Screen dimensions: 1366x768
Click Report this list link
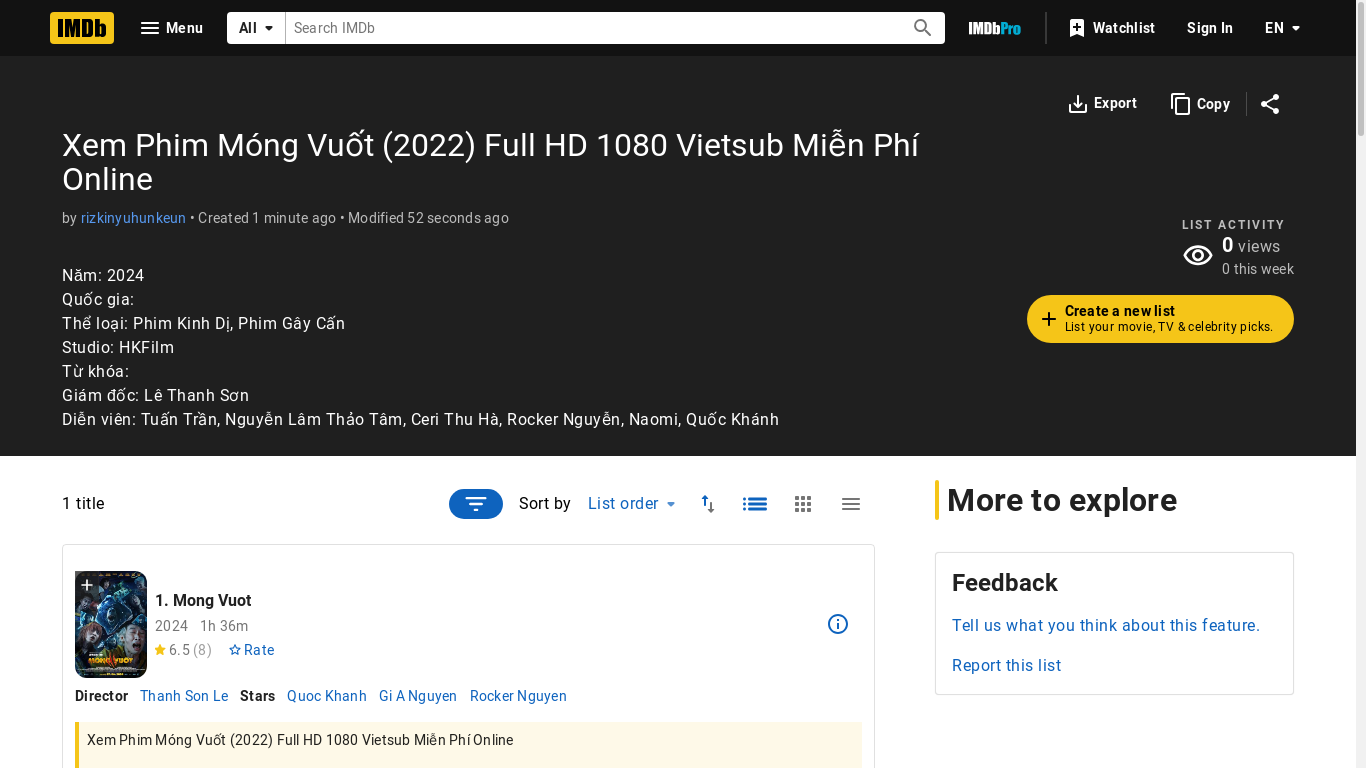pyautogui.click(x=1006, y=665)
